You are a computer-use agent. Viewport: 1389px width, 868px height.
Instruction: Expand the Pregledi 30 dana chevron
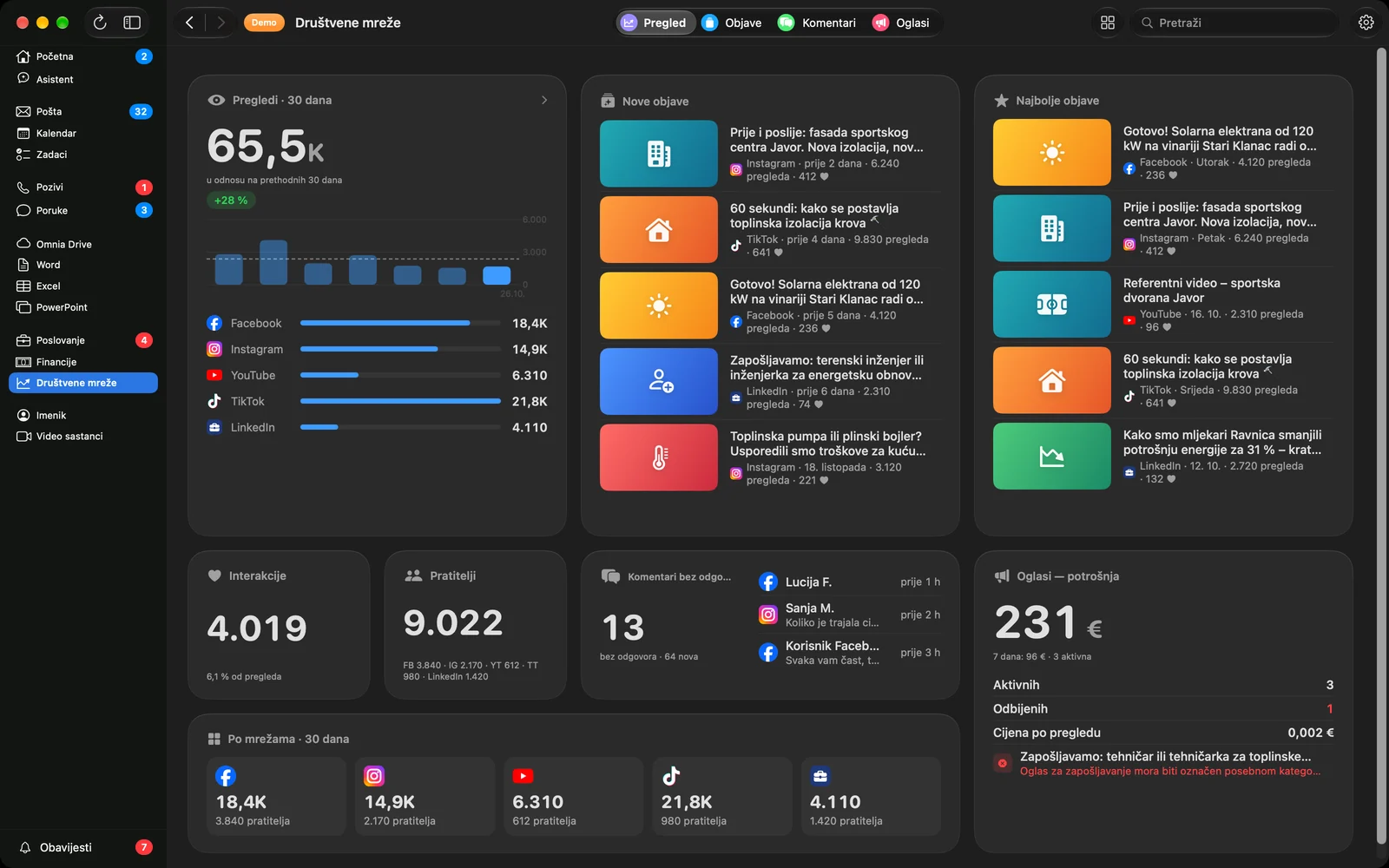(x=544, y=100)
